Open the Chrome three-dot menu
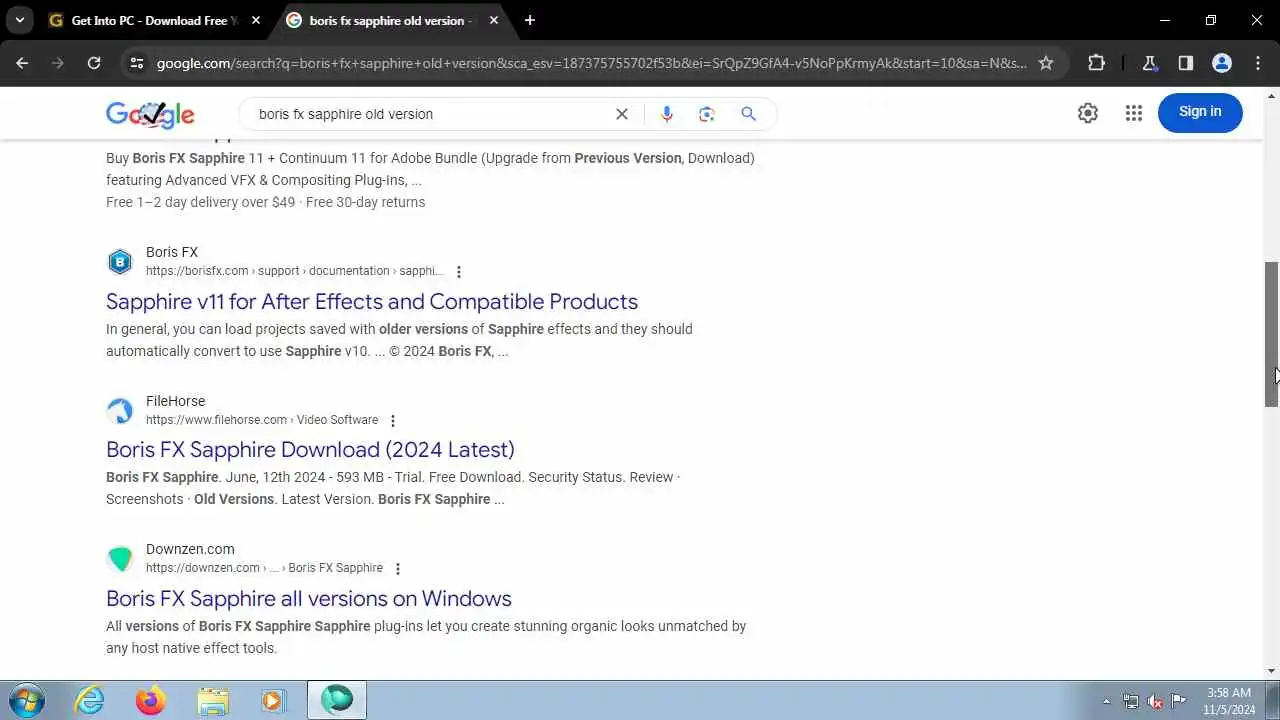This screenshot has width=1280, height=720. click(1257, 63)
